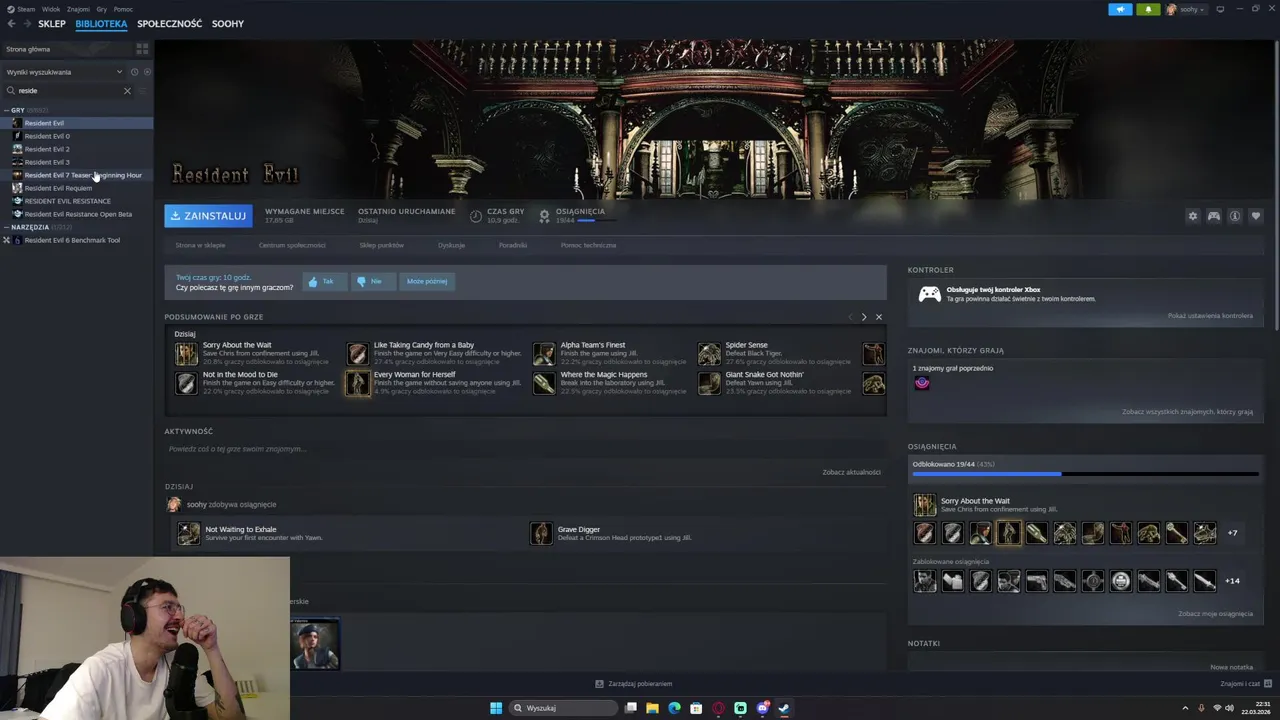Switch to SKLEP tab
The image size is (1280, 720).
(x=52, y=23)
